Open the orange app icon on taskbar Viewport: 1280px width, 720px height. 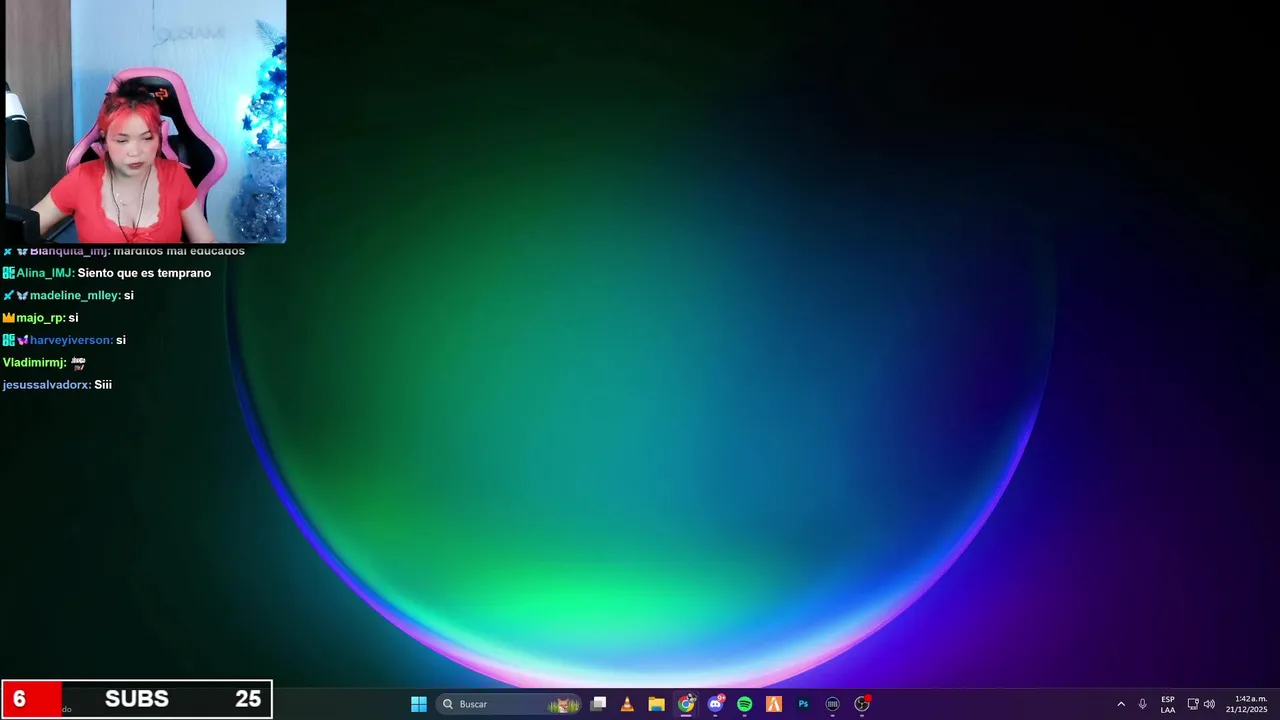click(x=773, y=704)
